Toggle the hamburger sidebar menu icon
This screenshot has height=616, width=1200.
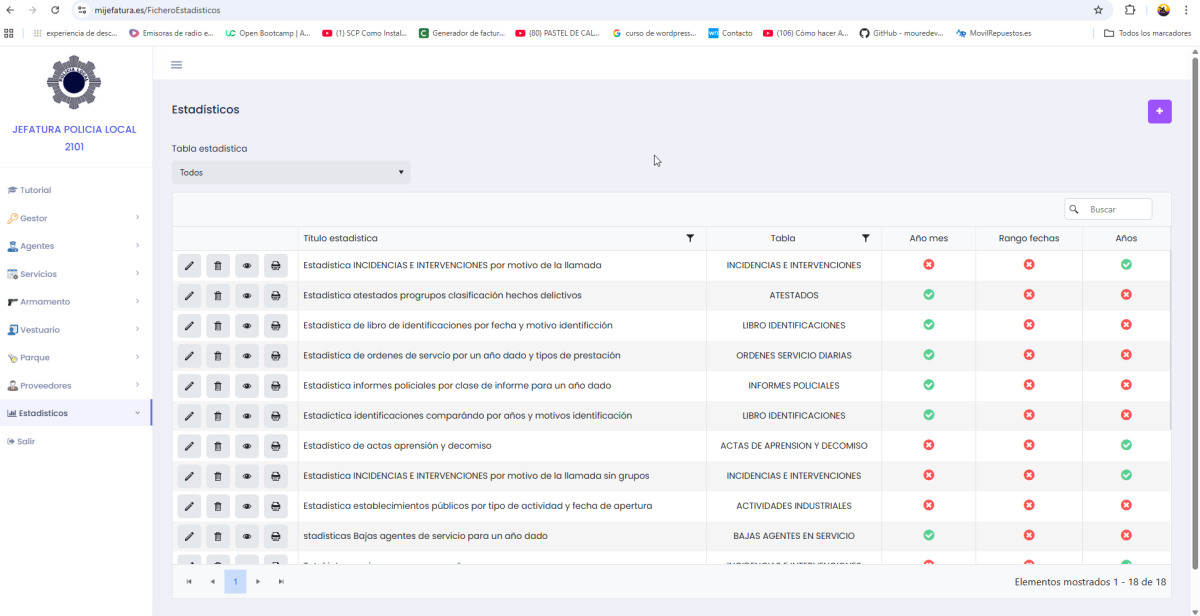tap(177, 65)
